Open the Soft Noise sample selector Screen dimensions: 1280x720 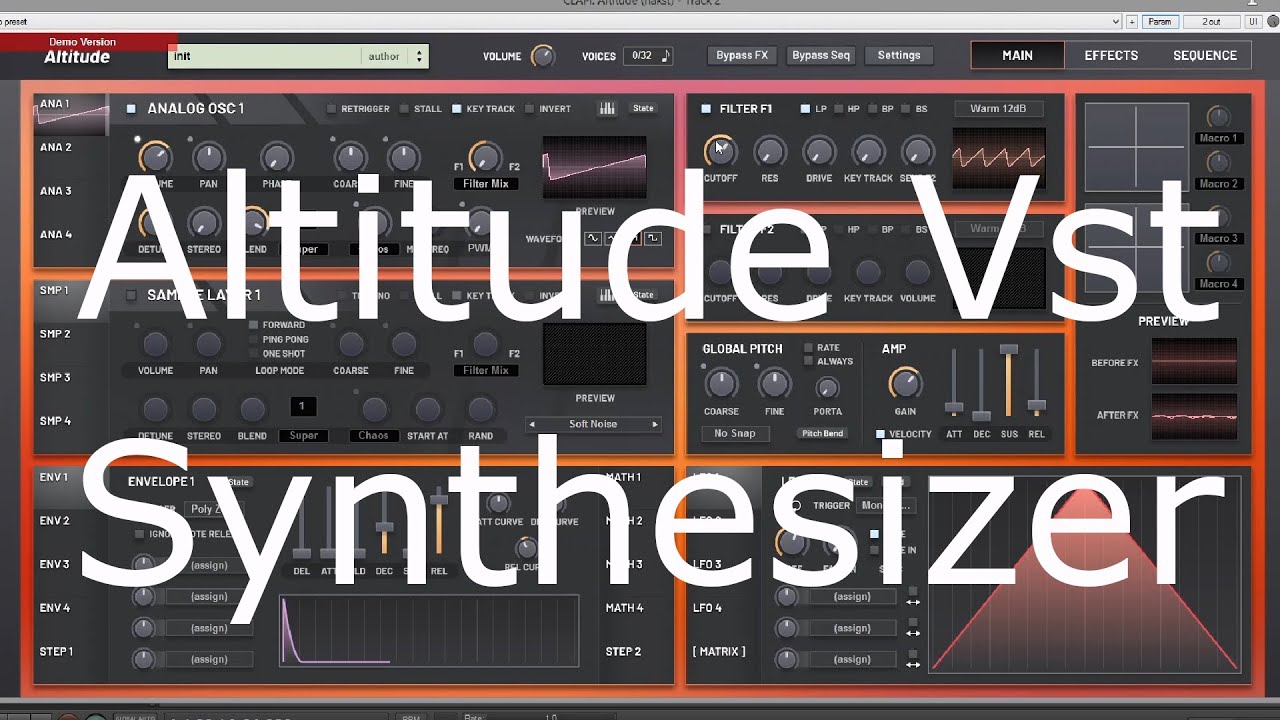tap(593, 424)
